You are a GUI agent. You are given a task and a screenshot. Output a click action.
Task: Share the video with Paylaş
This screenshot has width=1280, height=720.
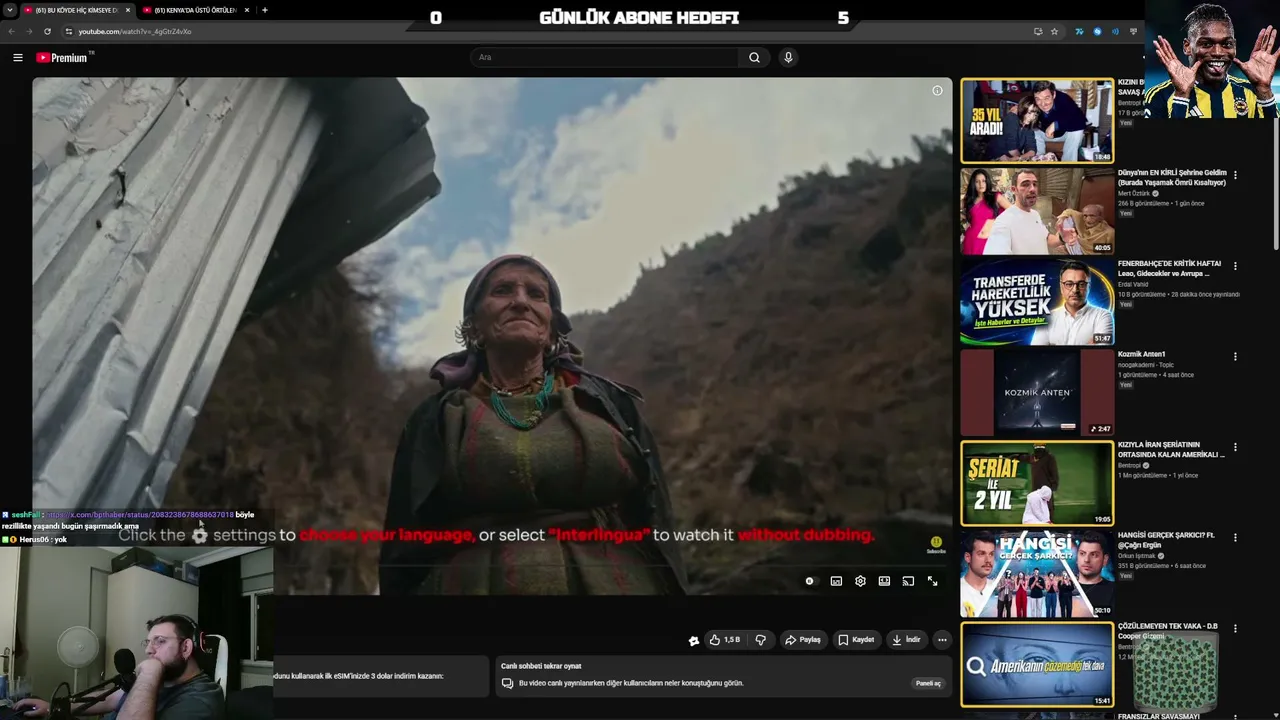click(803, 640)
